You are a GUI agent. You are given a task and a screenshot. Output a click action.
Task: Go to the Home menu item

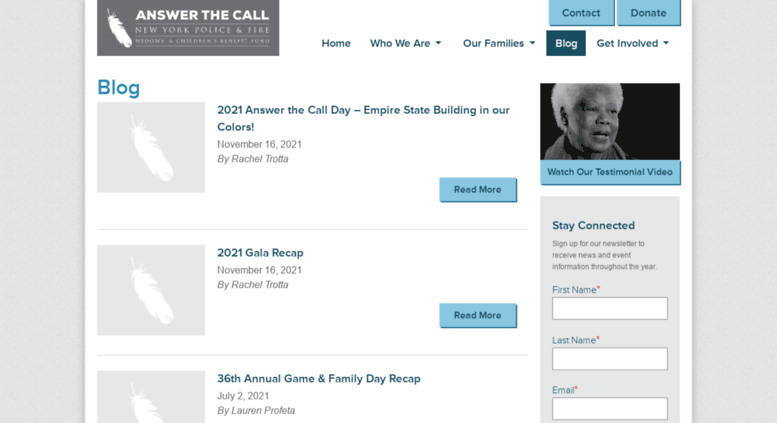[336, 43]
